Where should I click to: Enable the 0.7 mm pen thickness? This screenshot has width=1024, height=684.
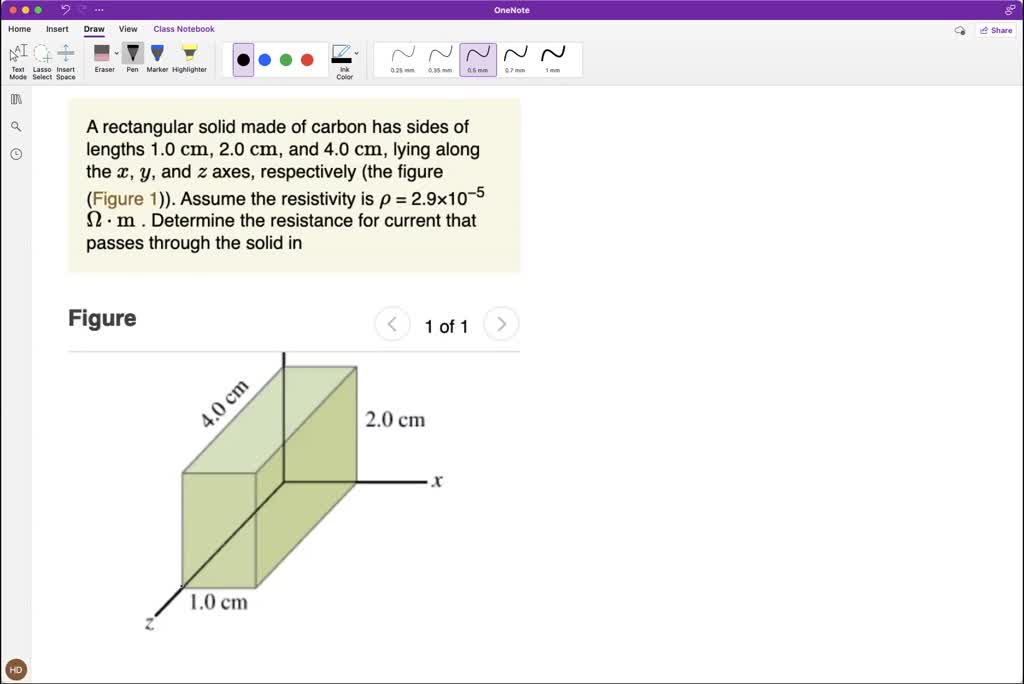click(515, 57)
